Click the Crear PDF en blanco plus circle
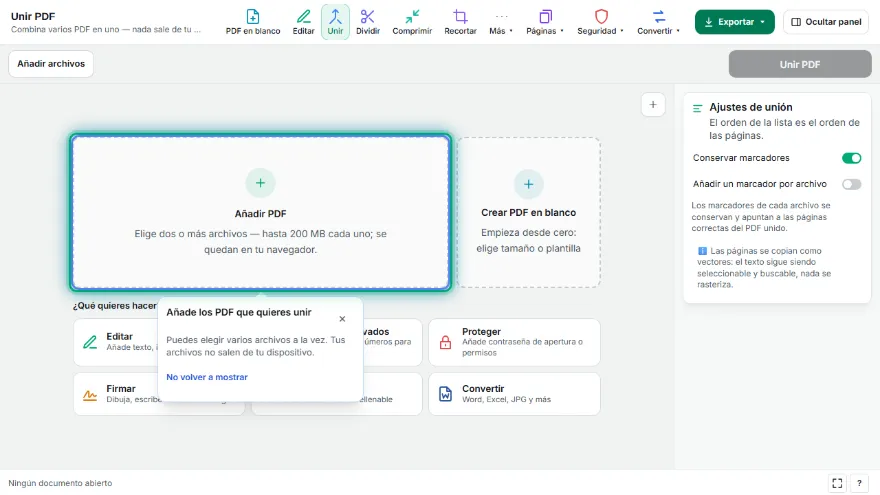The image size is (880, 495). (529, 184)
